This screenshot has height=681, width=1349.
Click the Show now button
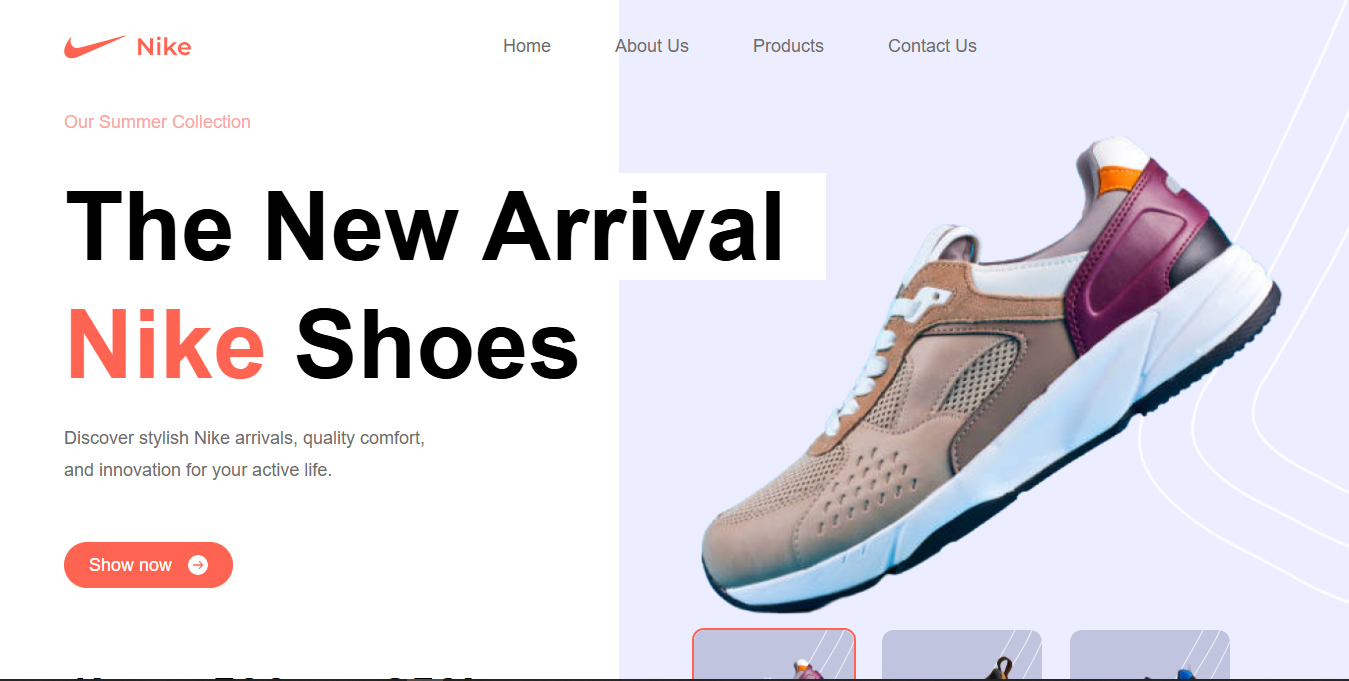point(148,565)
